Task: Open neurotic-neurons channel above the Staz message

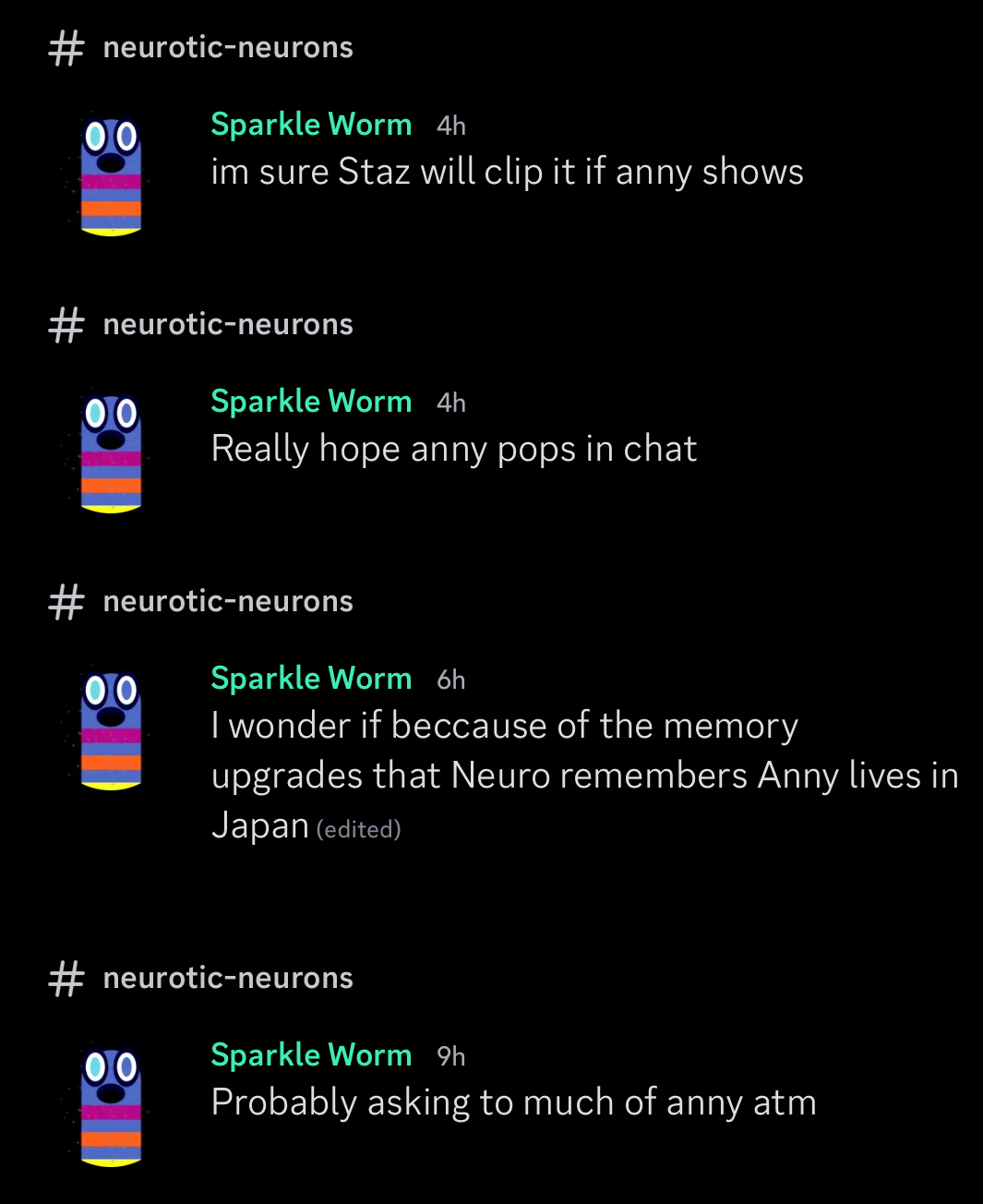Action: coord(228,47)
